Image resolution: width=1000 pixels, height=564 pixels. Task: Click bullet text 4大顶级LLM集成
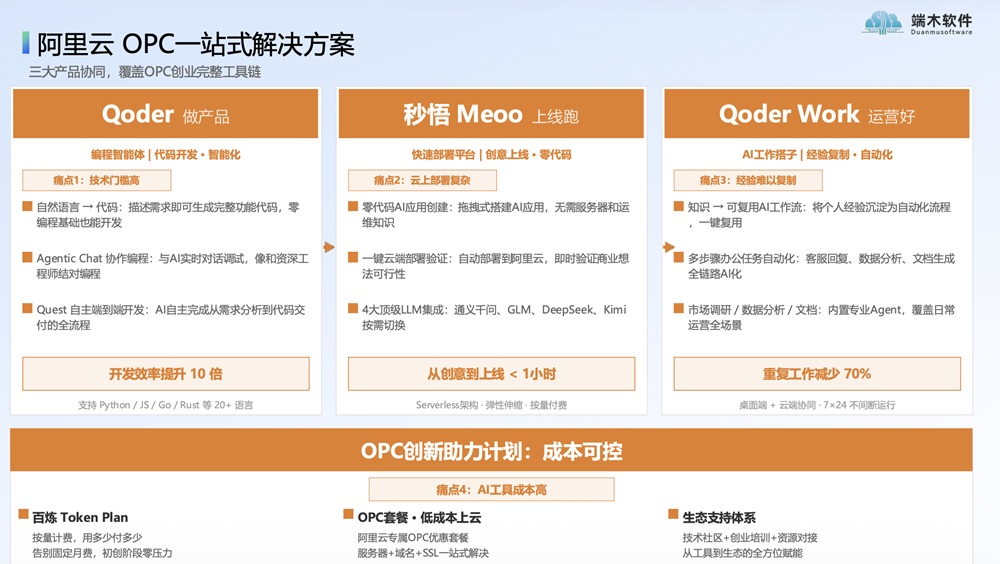404,309
